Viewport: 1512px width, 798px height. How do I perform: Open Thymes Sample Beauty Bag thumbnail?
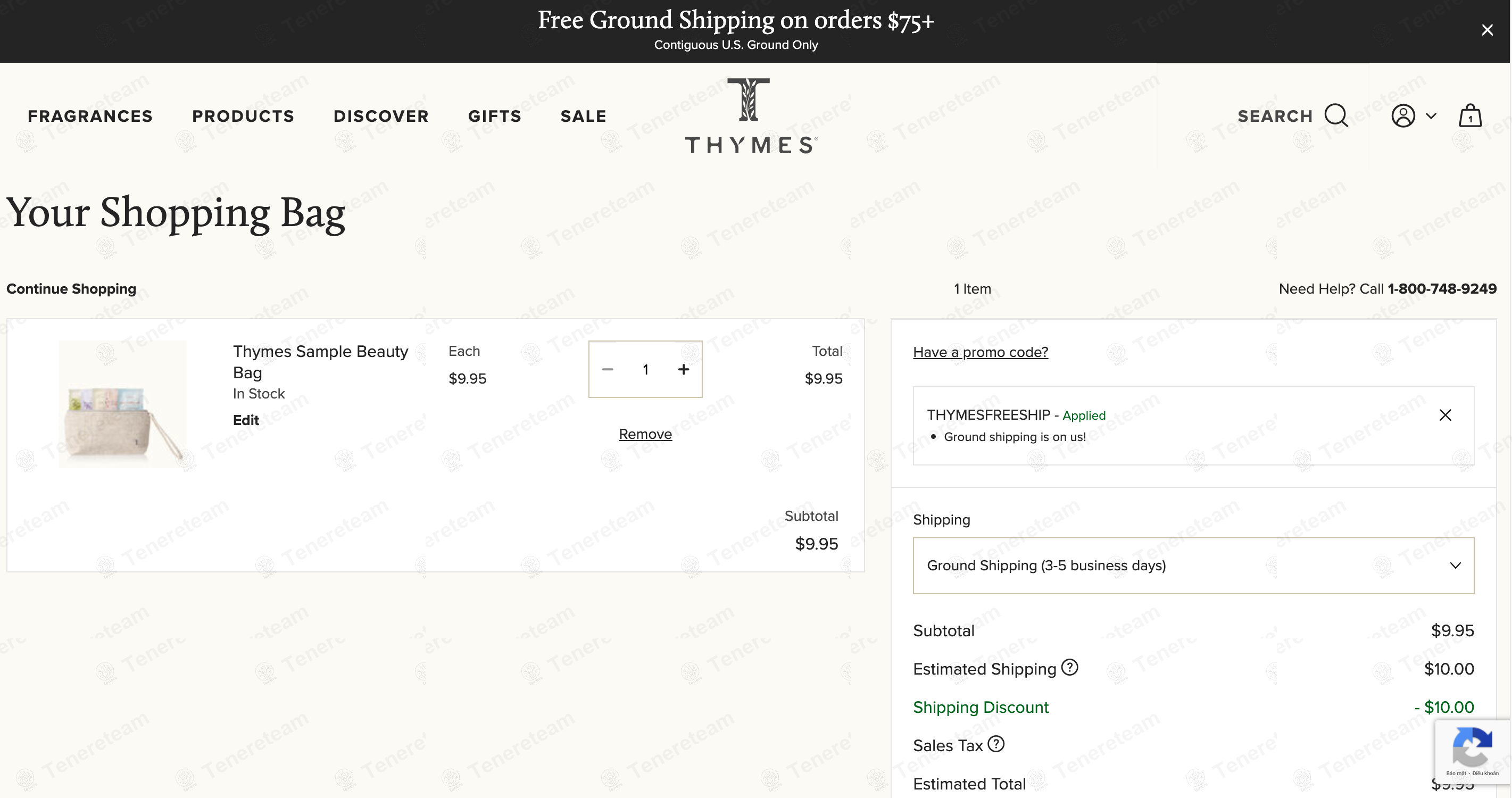click(x=122, y=404)
